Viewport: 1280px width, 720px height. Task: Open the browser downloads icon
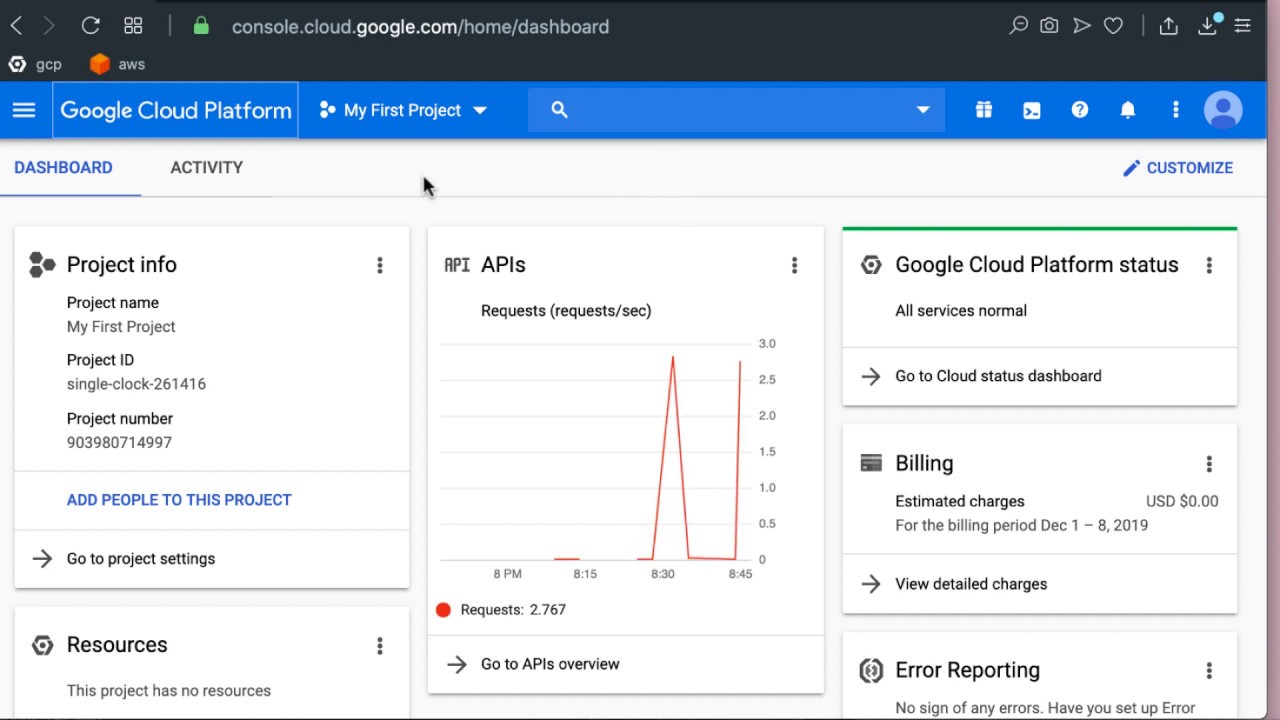pyautogui.click(x=1208, y=26)
